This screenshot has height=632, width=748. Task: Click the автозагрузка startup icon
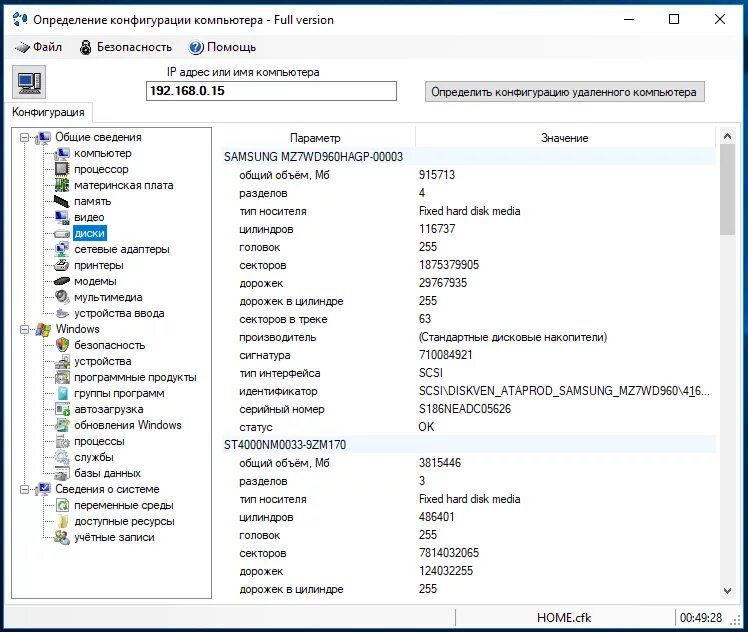pyautogui.click(x=62, y=409)
